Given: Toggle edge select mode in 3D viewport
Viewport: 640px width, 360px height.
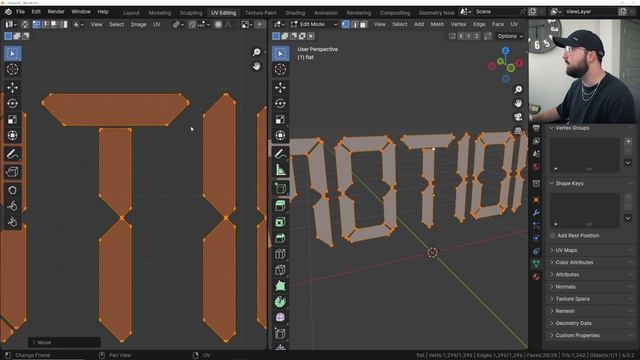Looking at the screenshot, I should 354,24.
